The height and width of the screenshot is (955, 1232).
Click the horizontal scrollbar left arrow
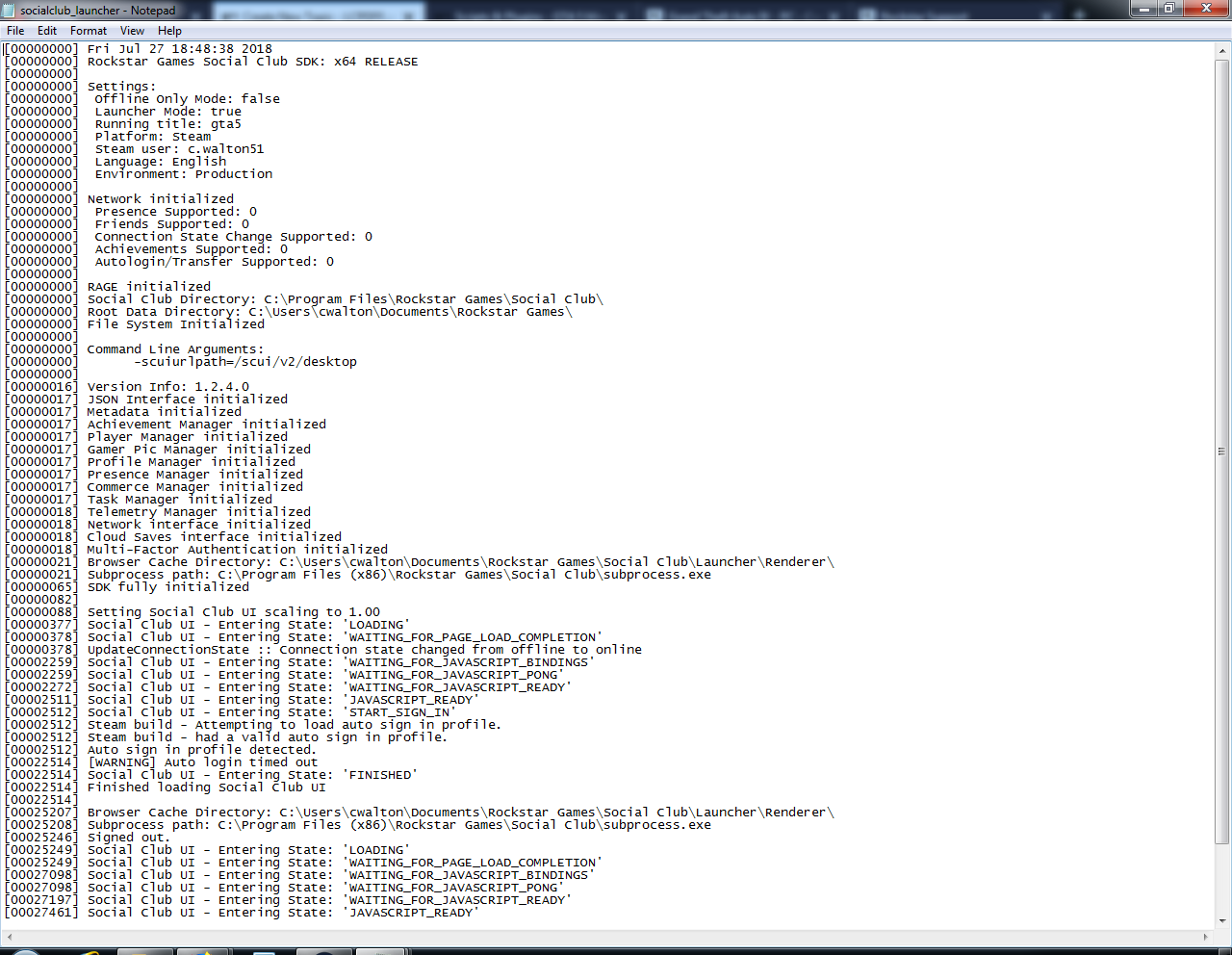click(x=9, y=937)
